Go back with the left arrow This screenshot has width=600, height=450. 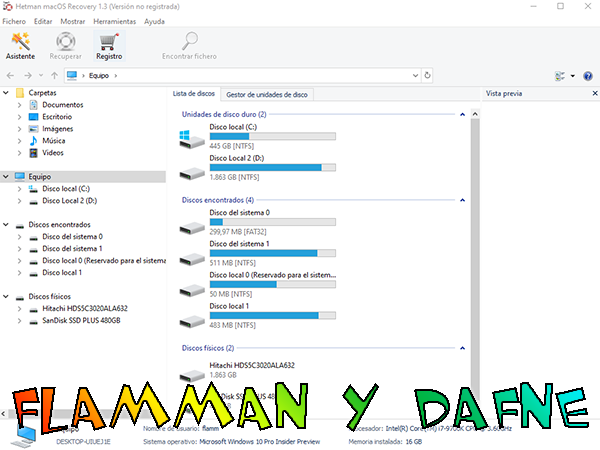click(10, 75)
